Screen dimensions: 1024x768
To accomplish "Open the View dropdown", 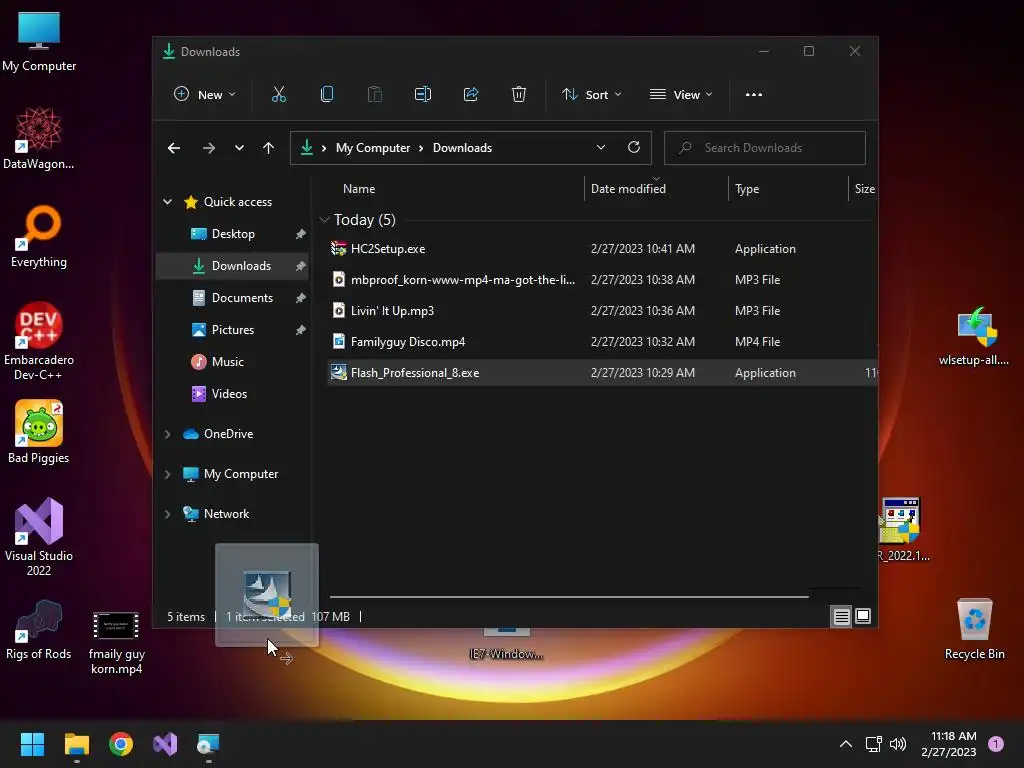I will pos(680,95).
